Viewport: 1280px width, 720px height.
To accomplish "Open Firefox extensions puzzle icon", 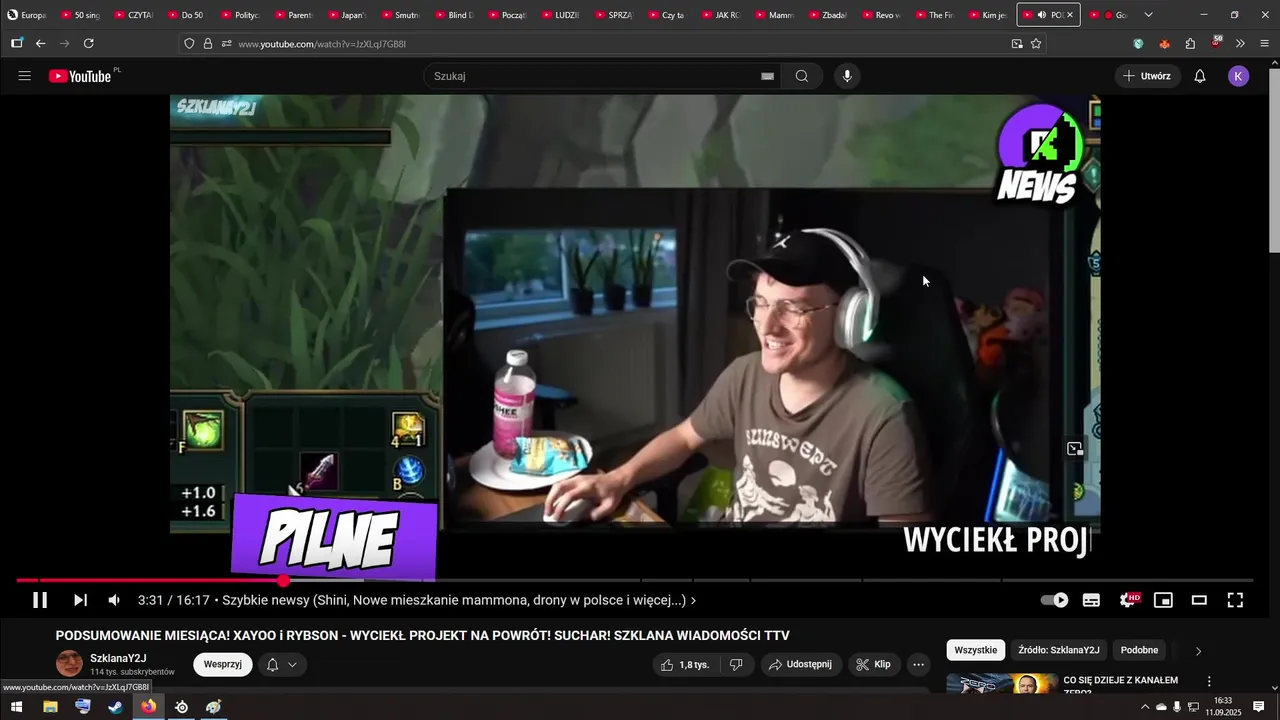I will click(1190, 44).
